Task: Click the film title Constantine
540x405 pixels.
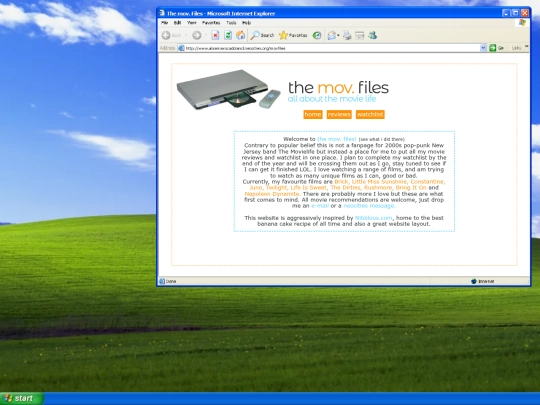Action: [x=427, y=181]
